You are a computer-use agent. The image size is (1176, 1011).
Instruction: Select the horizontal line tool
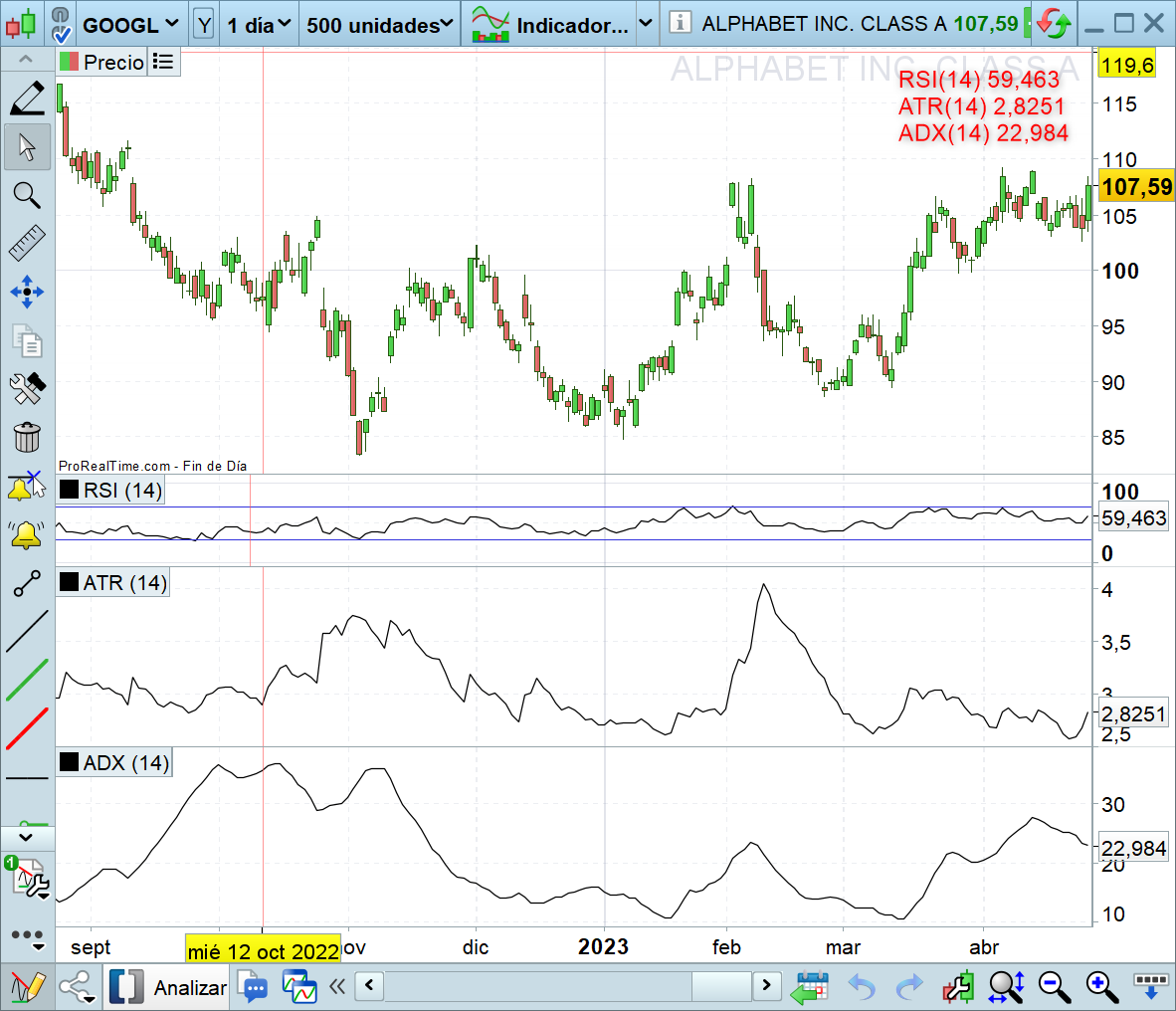pyautogui.click(x=27, y=778)
